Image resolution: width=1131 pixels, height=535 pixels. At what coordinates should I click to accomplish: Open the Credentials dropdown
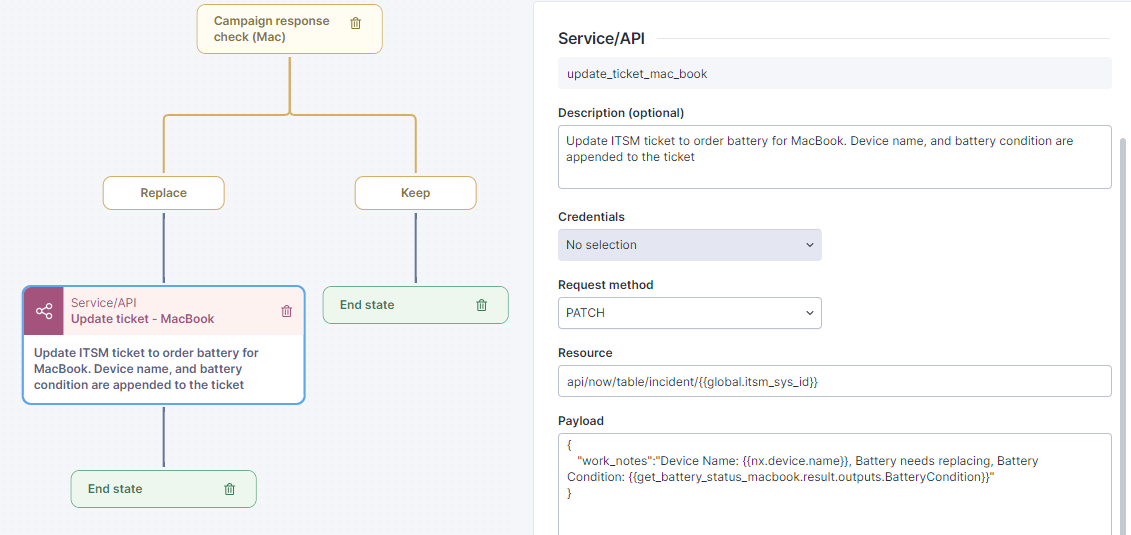pyautogui.click(x=689, y=245)
